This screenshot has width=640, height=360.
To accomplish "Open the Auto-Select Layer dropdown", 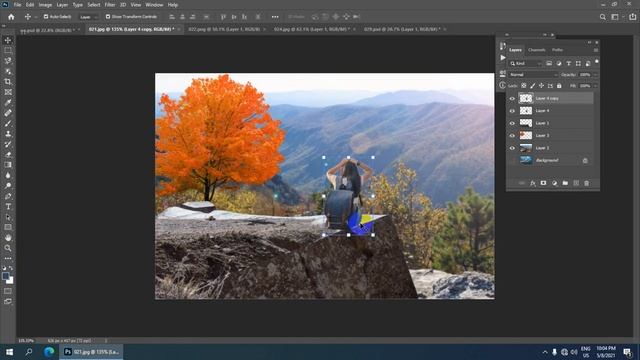I will [88, 17].
